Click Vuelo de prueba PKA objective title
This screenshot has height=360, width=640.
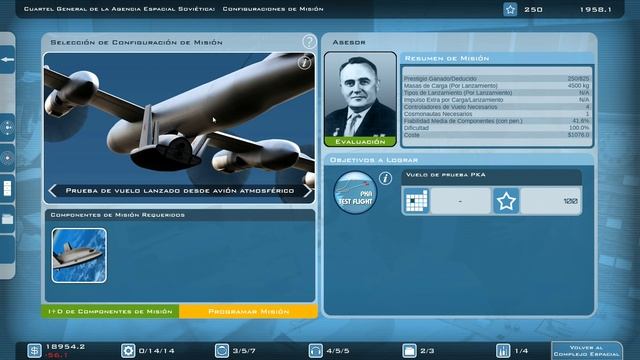coord(446,175)
